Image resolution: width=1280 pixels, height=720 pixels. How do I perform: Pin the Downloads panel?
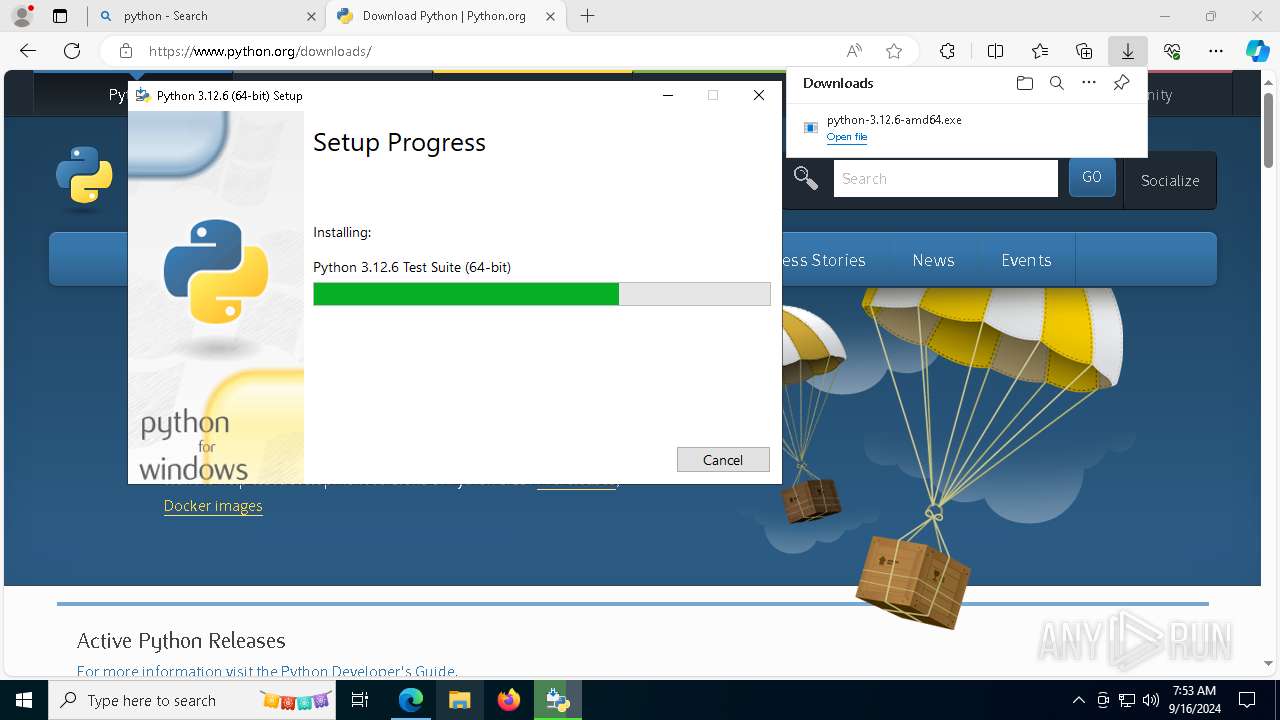1121,83
